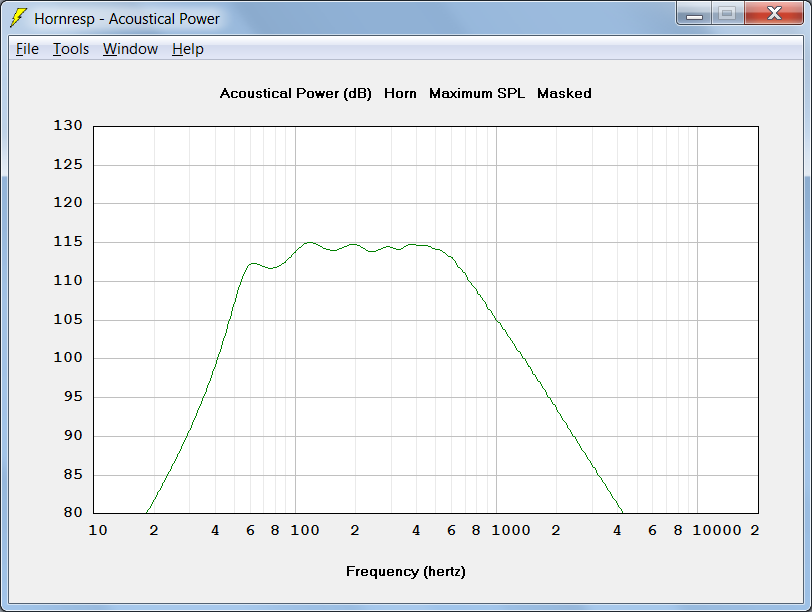
Task: Open the Tools menu
Action: [x=71, y=49]
